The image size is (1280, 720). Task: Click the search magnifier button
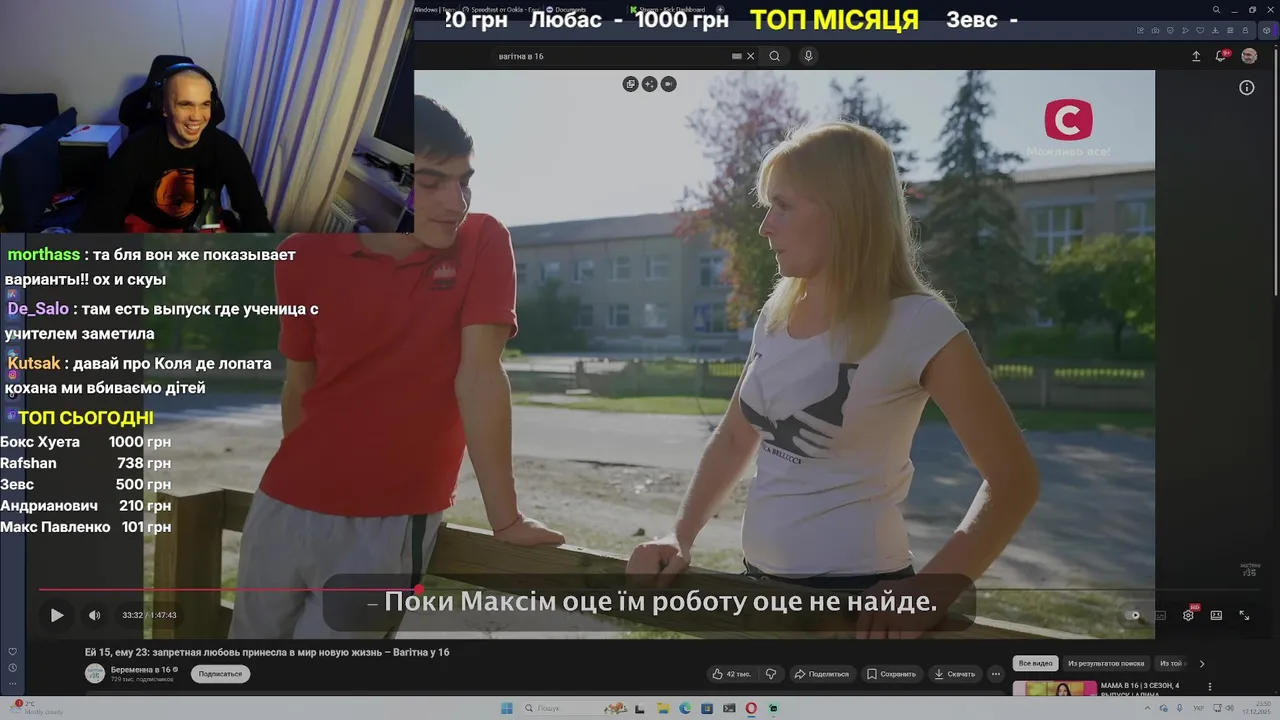tap(774, 56)
